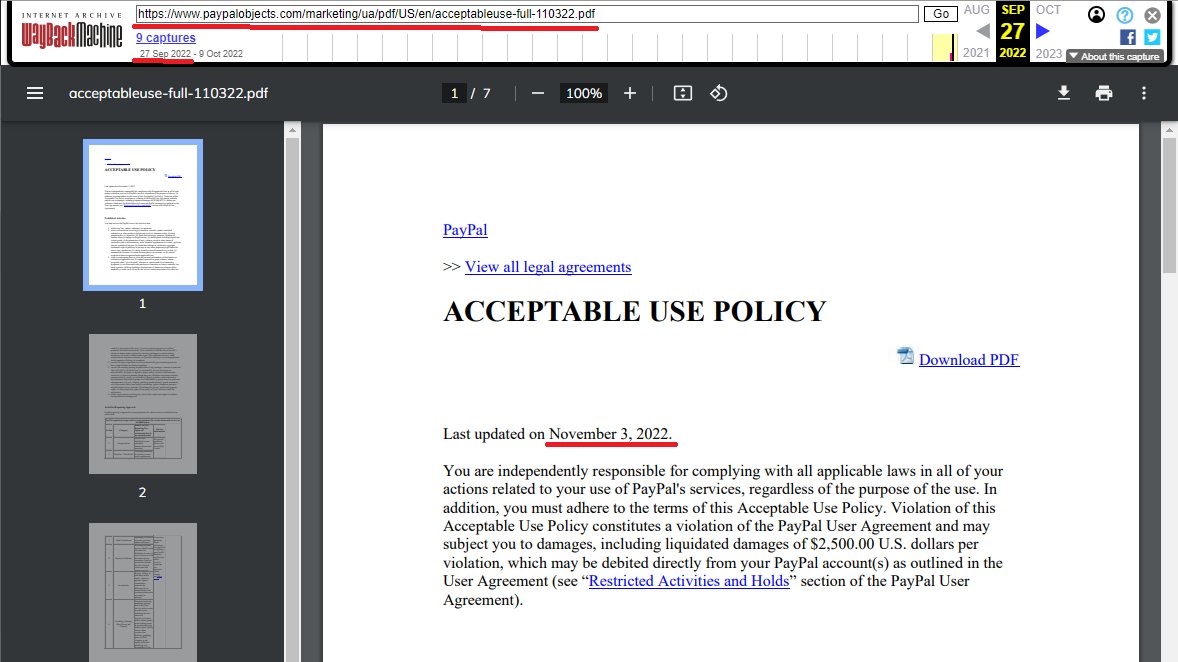
Task: Click the Go button
Action: coord(941,14)
